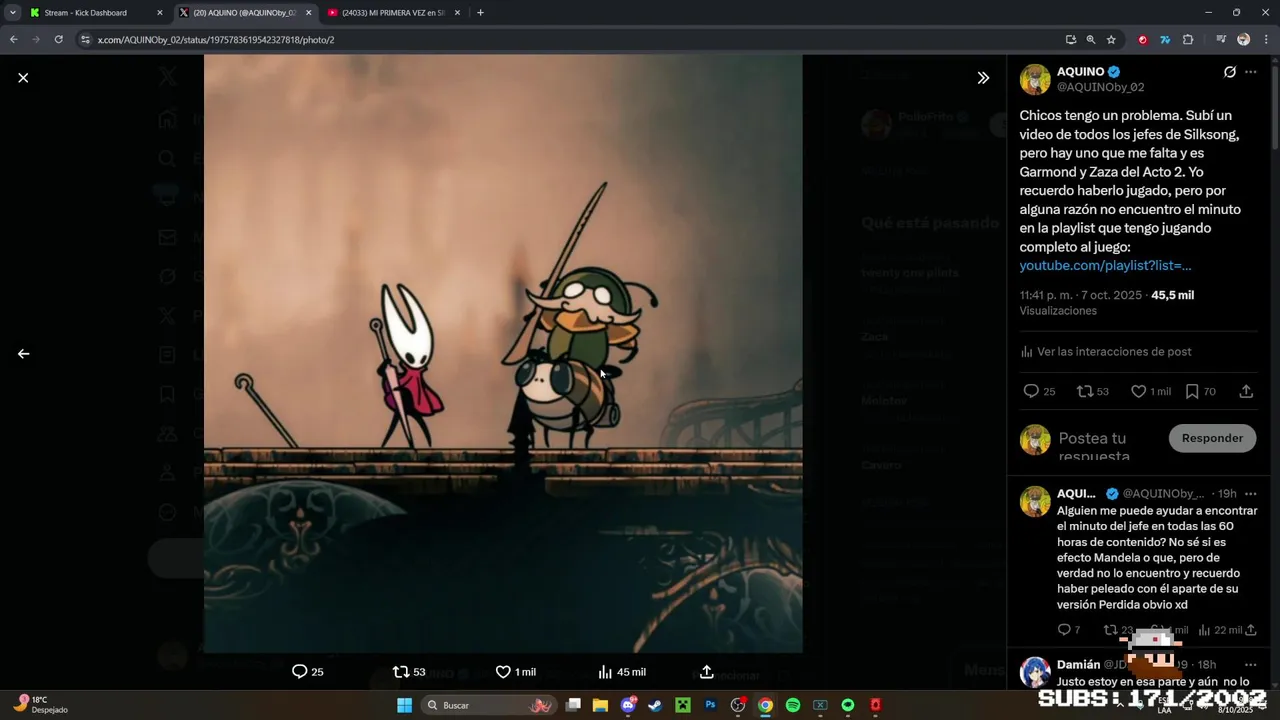Open the more options menu on main tweet

tap(1251, 72)
